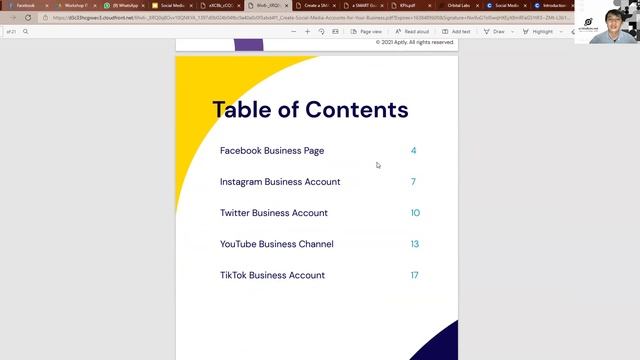
Task: Click the webcam video thumbnail
Action: pyautogui.click(x=607, y=22)
